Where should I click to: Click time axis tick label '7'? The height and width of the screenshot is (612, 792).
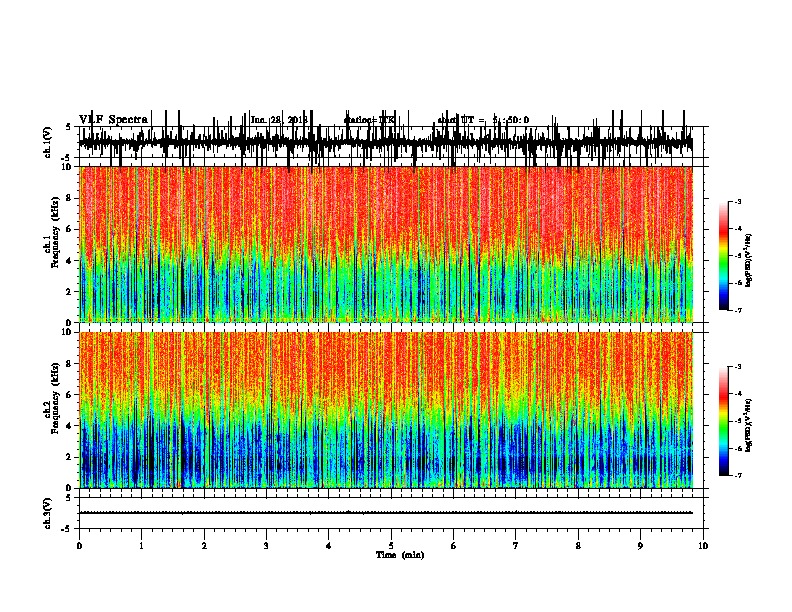coord(516,546)
